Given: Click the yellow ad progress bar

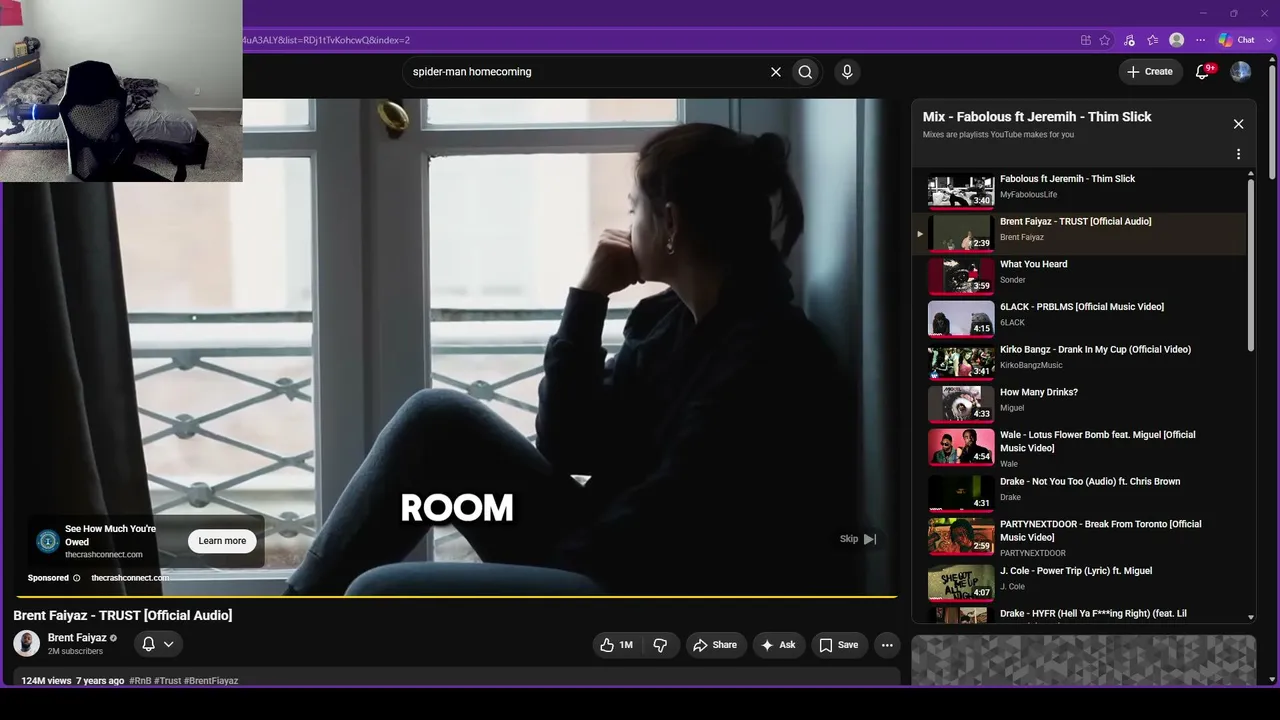Looking at the screenshot, I should [x=455, y=597].
